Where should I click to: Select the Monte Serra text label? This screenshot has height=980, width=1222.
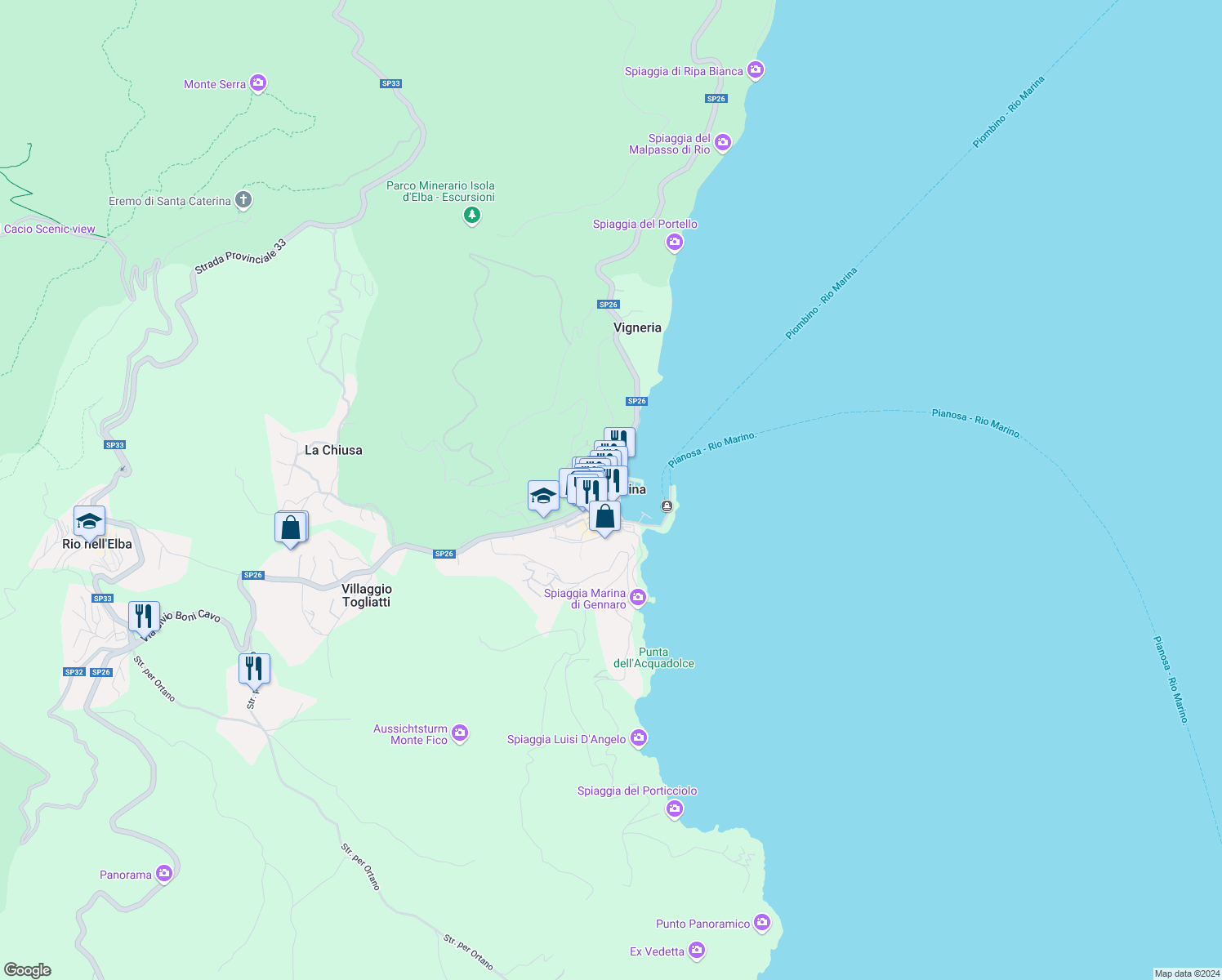[215, 84]
